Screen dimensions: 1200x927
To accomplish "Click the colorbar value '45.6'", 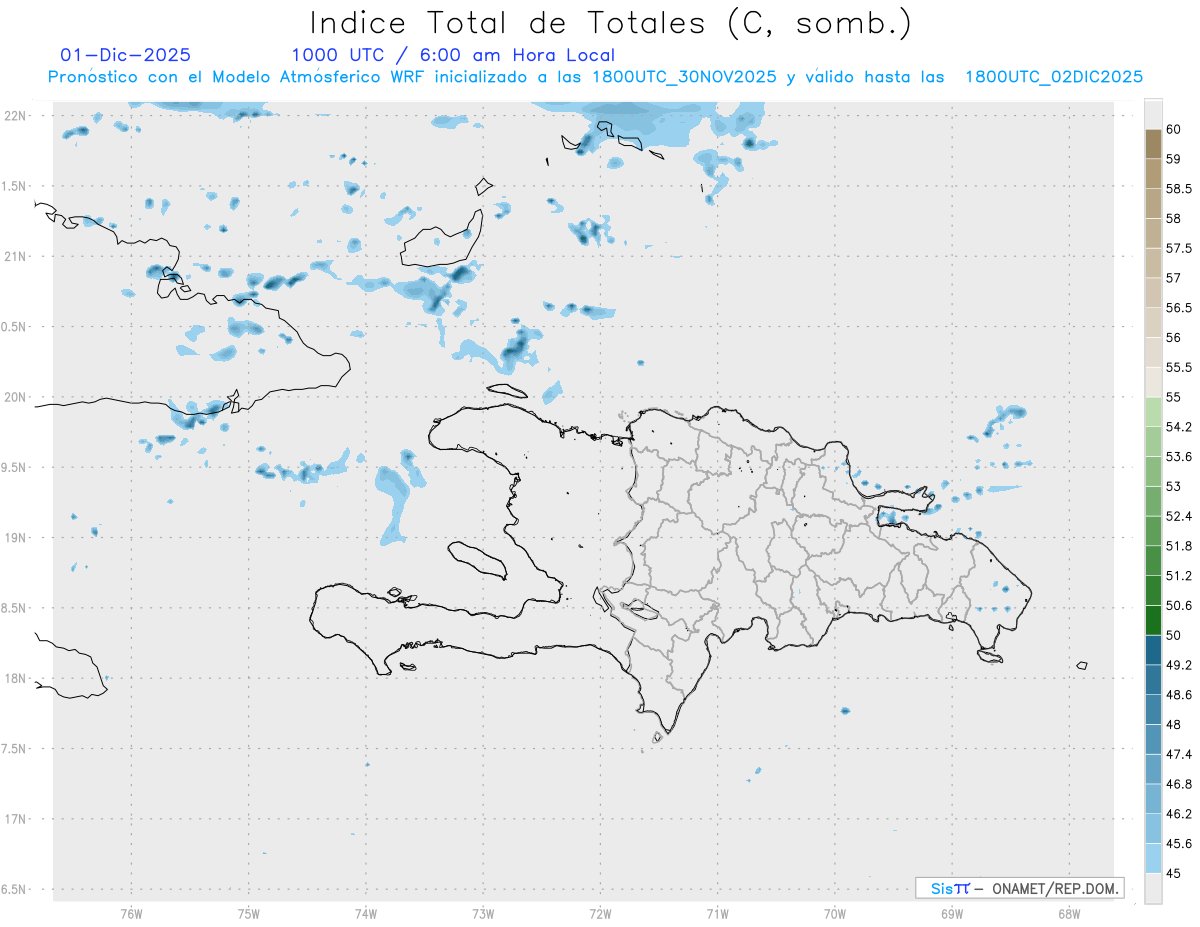I will click(1178, 844).
